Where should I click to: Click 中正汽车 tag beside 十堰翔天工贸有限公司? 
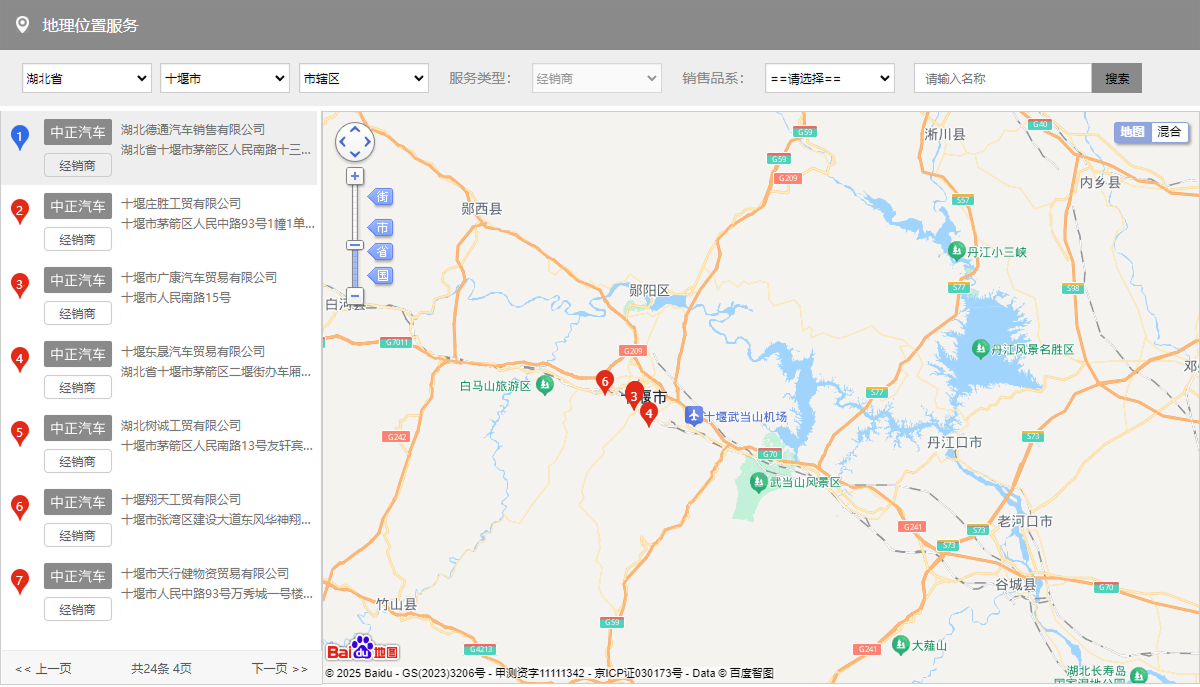click(x=78, y=502)
